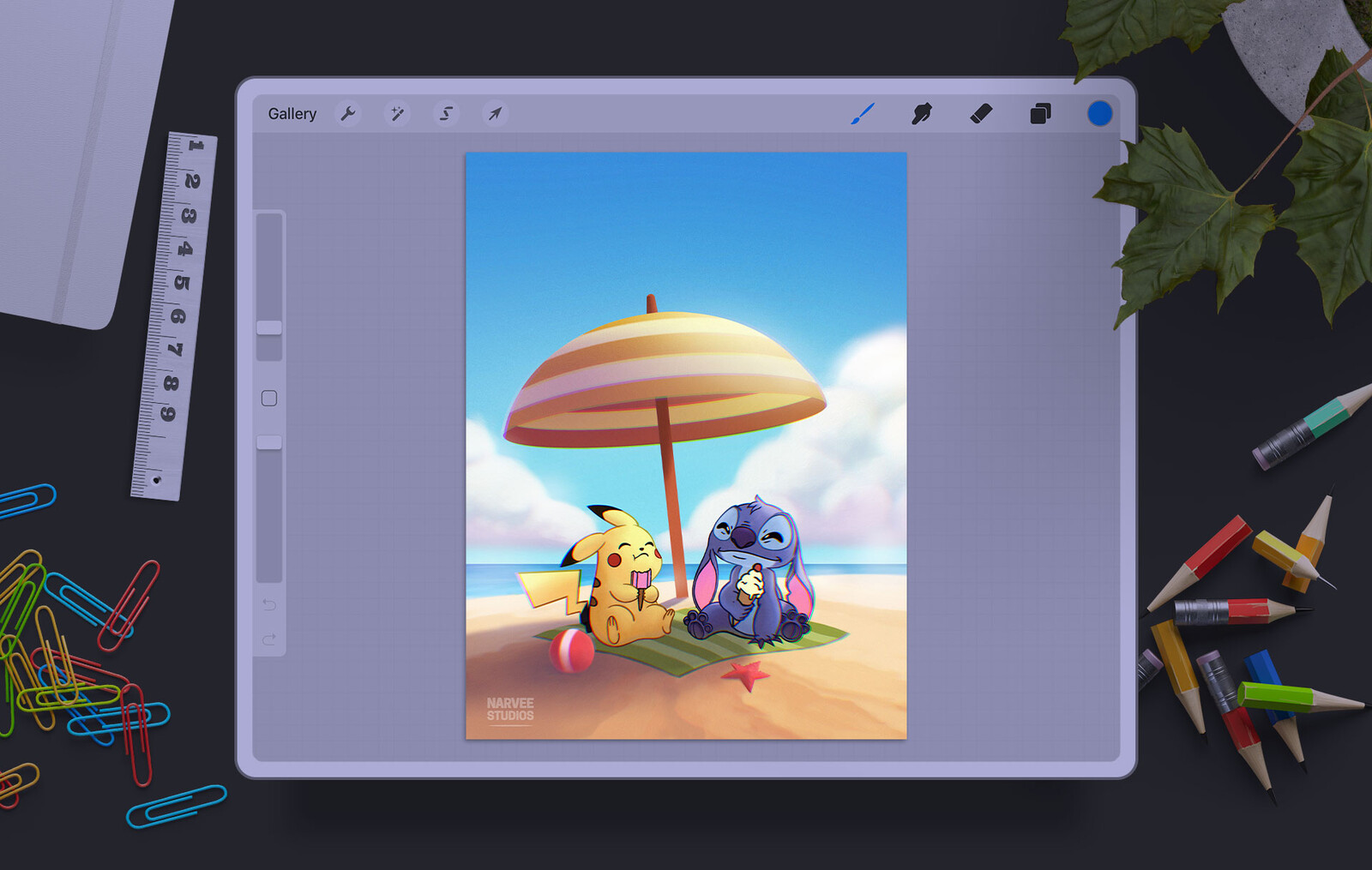Select the Smudge tool

[922, 113]
